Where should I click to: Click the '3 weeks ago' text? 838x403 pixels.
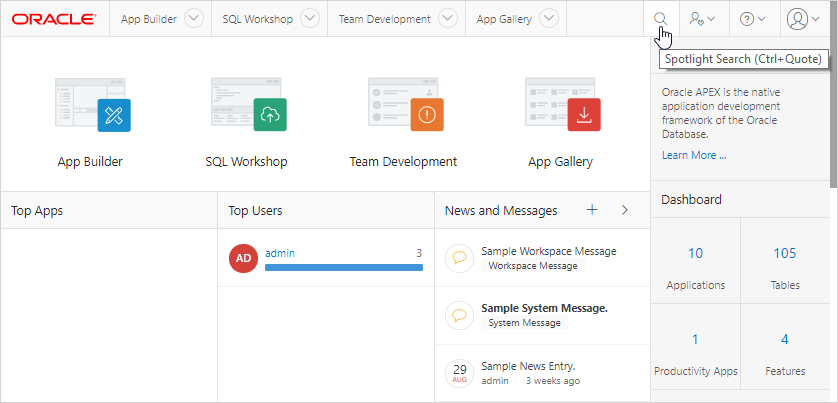tap(553, 381)
